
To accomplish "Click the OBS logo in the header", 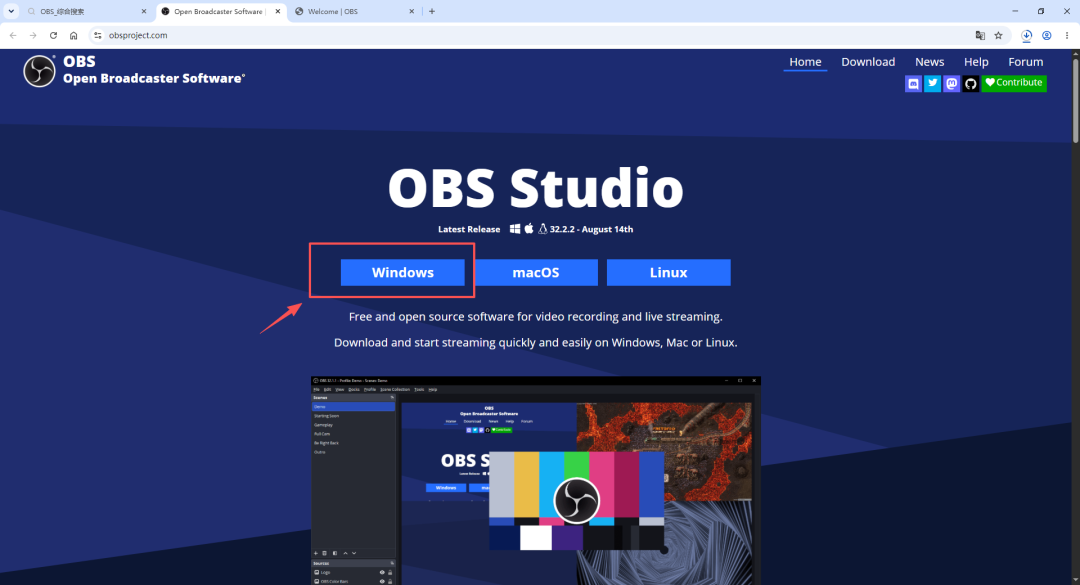I will (39, 71).
